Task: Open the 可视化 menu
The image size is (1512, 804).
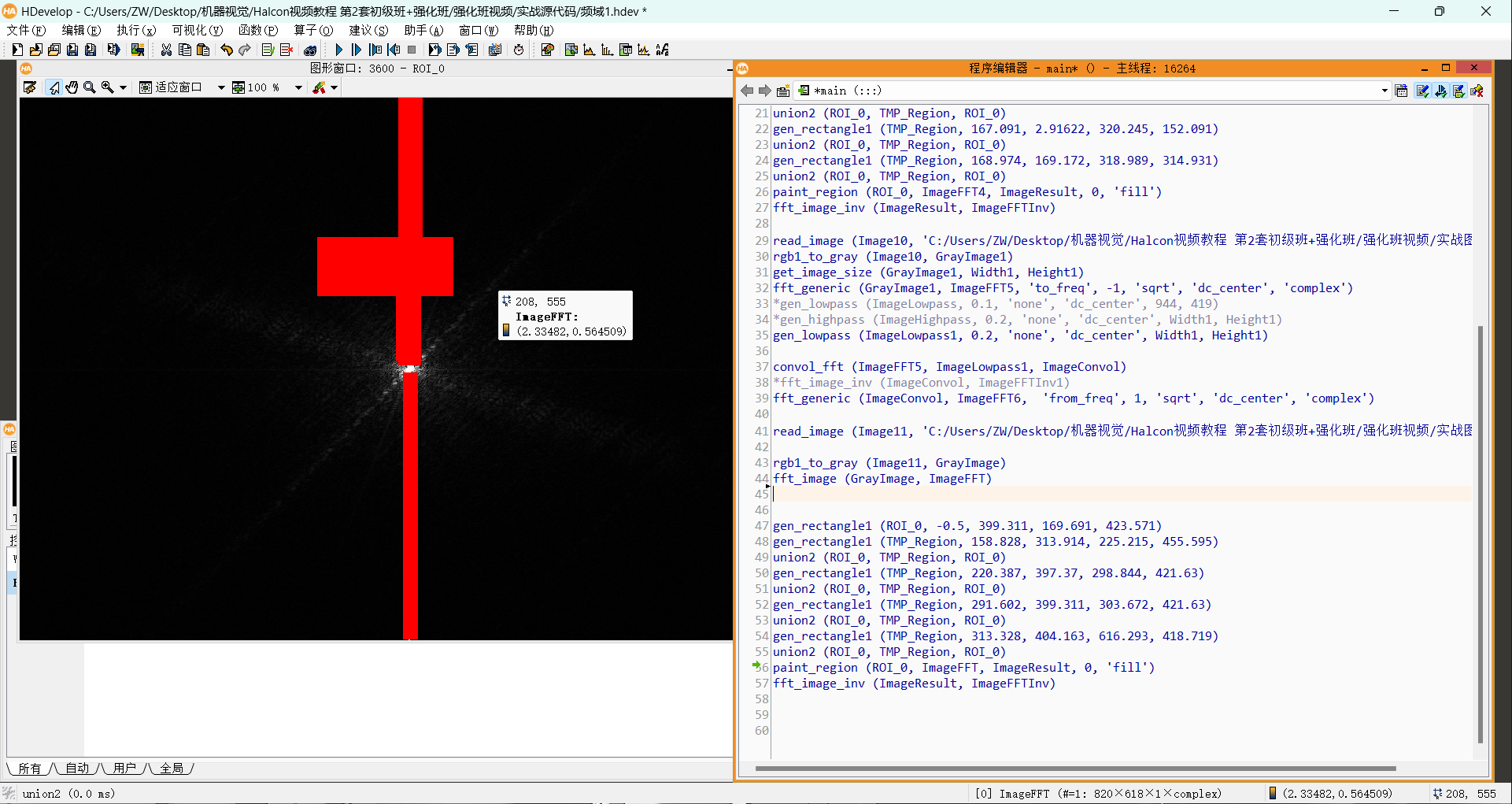Action: pyautogui.click(x=196, y=30)
